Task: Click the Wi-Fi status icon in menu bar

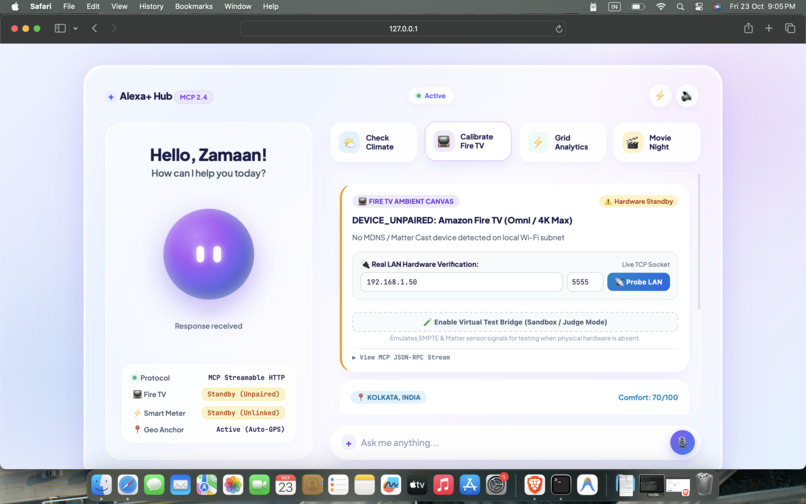Action: pos(661,7)
